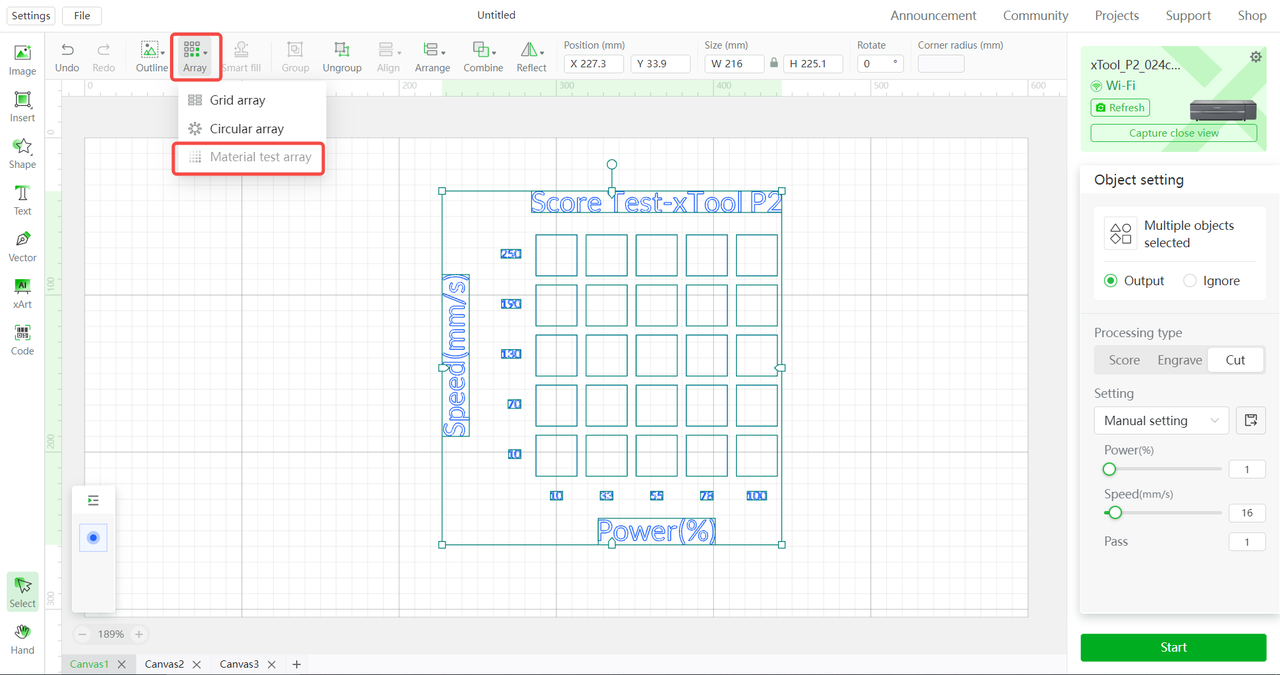This screenshot has width=1280, height=675.
Task: Select the Ignore radio button
Action: click(1190, 281)
